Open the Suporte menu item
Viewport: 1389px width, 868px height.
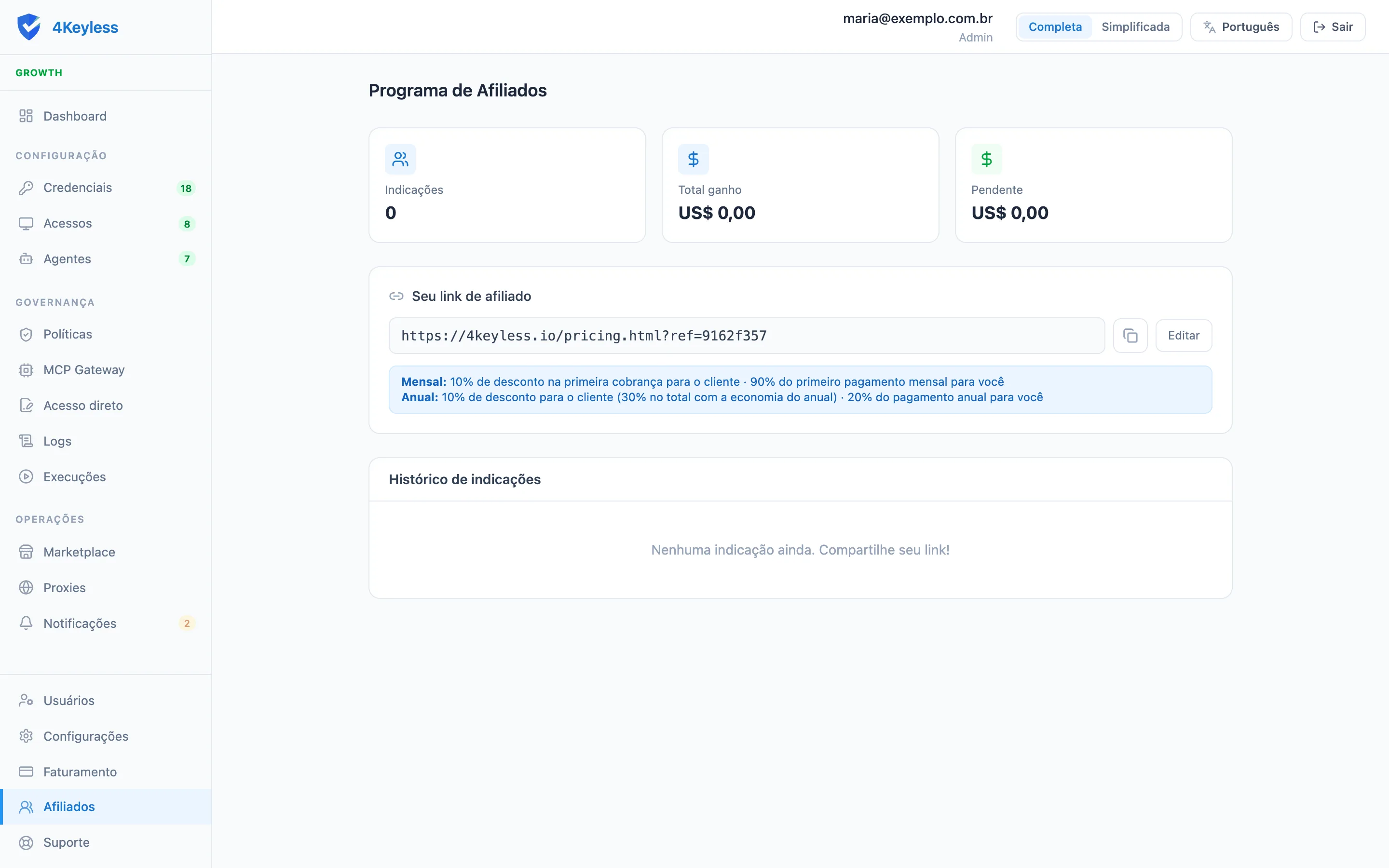tap(106, 842)
